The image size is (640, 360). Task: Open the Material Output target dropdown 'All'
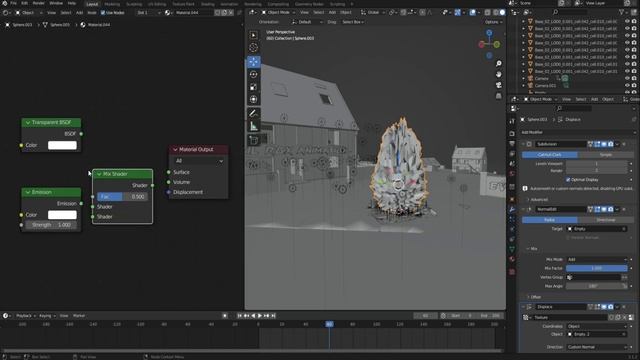click(x=199, y=161)
